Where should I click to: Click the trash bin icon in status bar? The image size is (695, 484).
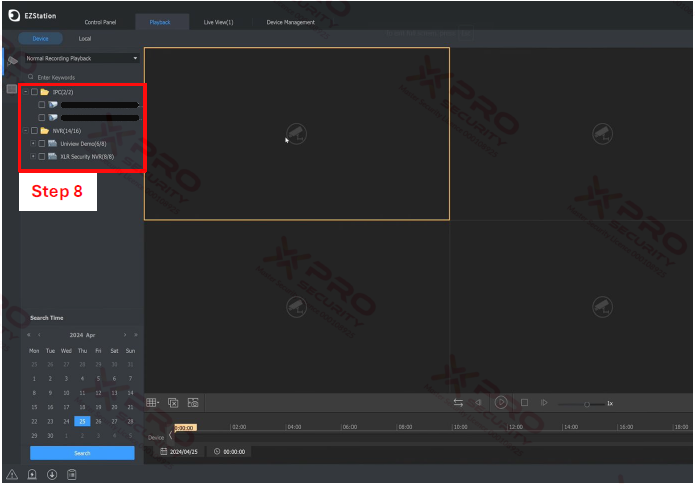pyautogui.click(x=71, y=474)
